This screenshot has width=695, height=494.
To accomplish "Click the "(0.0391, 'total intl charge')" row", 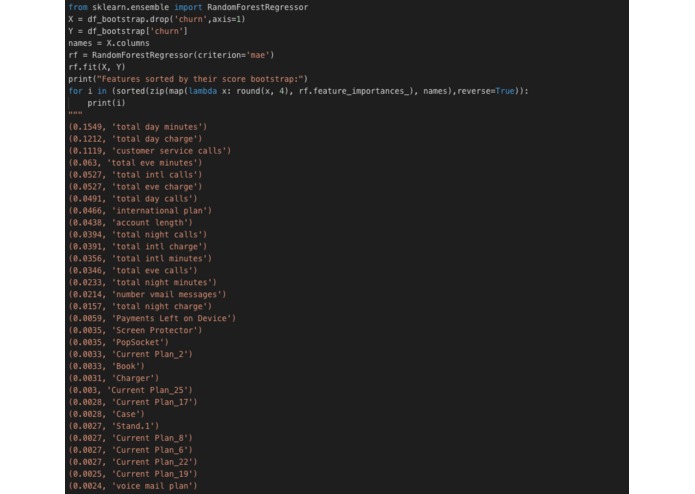I will click(137, 246).
